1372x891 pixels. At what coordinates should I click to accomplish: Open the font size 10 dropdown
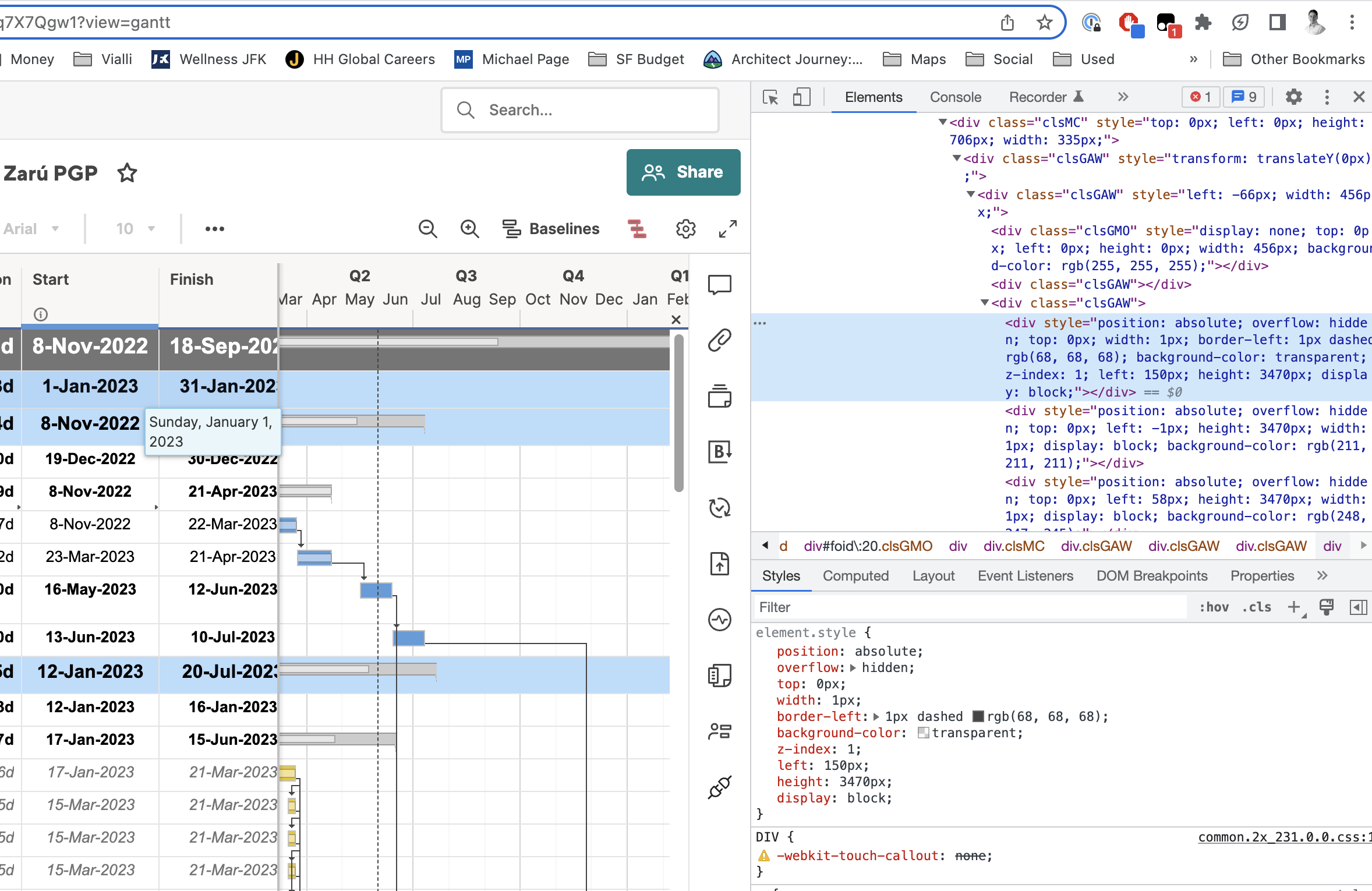tap(135, 229)
